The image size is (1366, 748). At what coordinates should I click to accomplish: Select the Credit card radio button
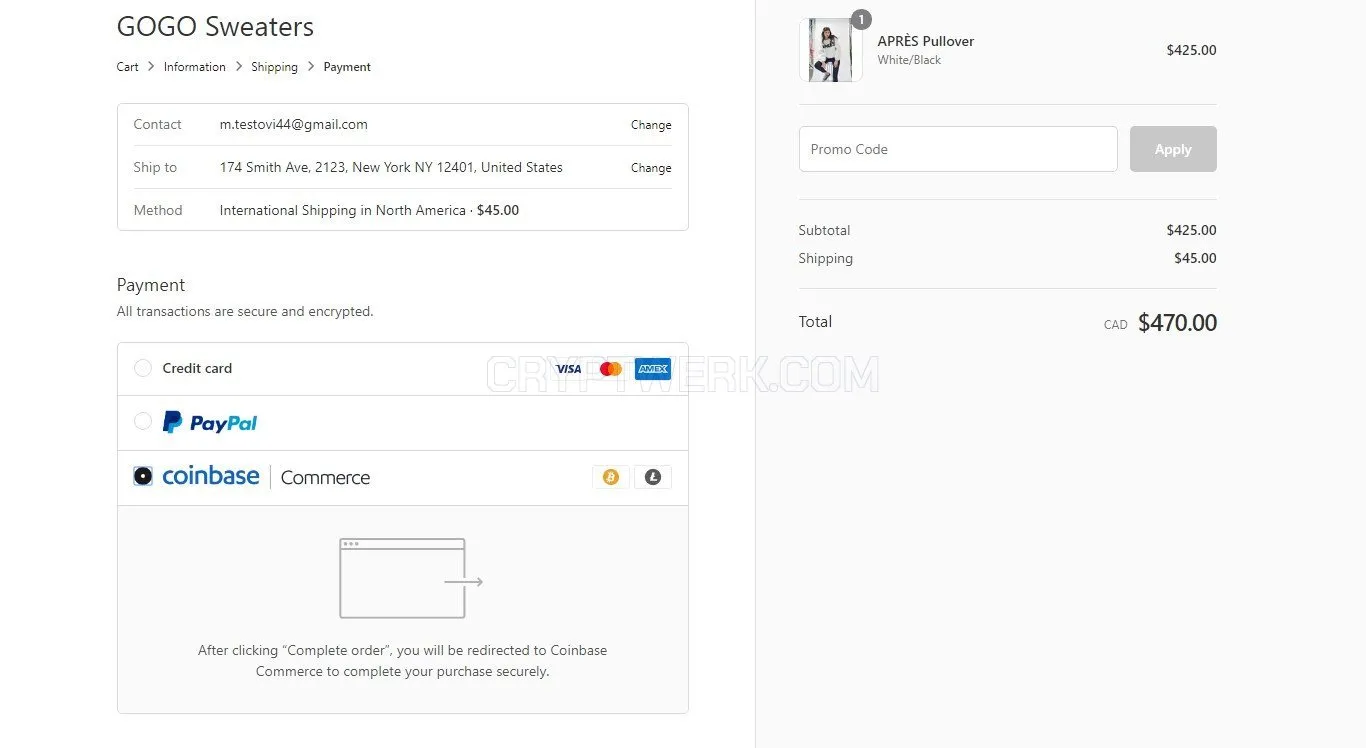tap(143, 368)
